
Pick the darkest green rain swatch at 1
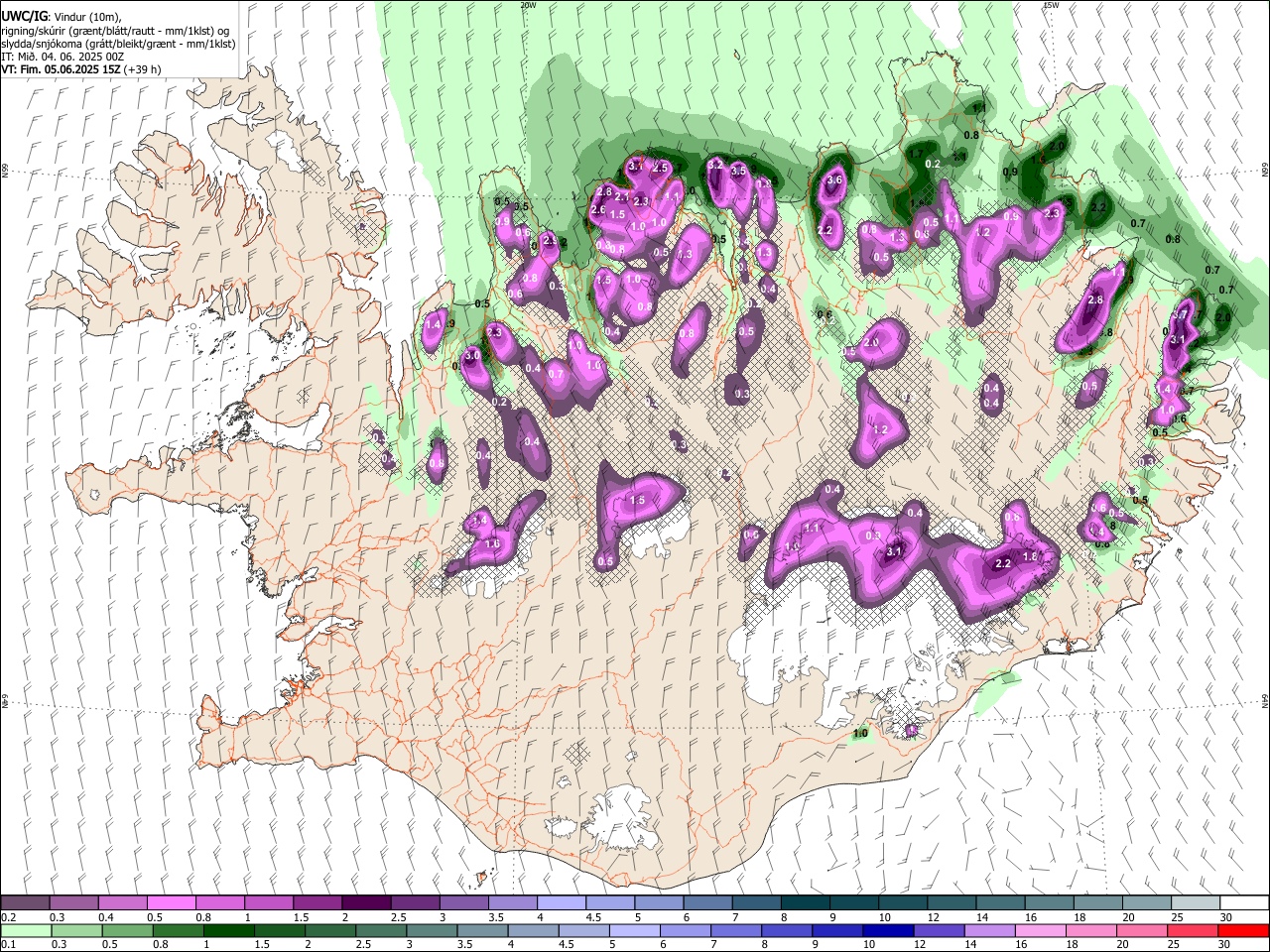tap(228, 930)
